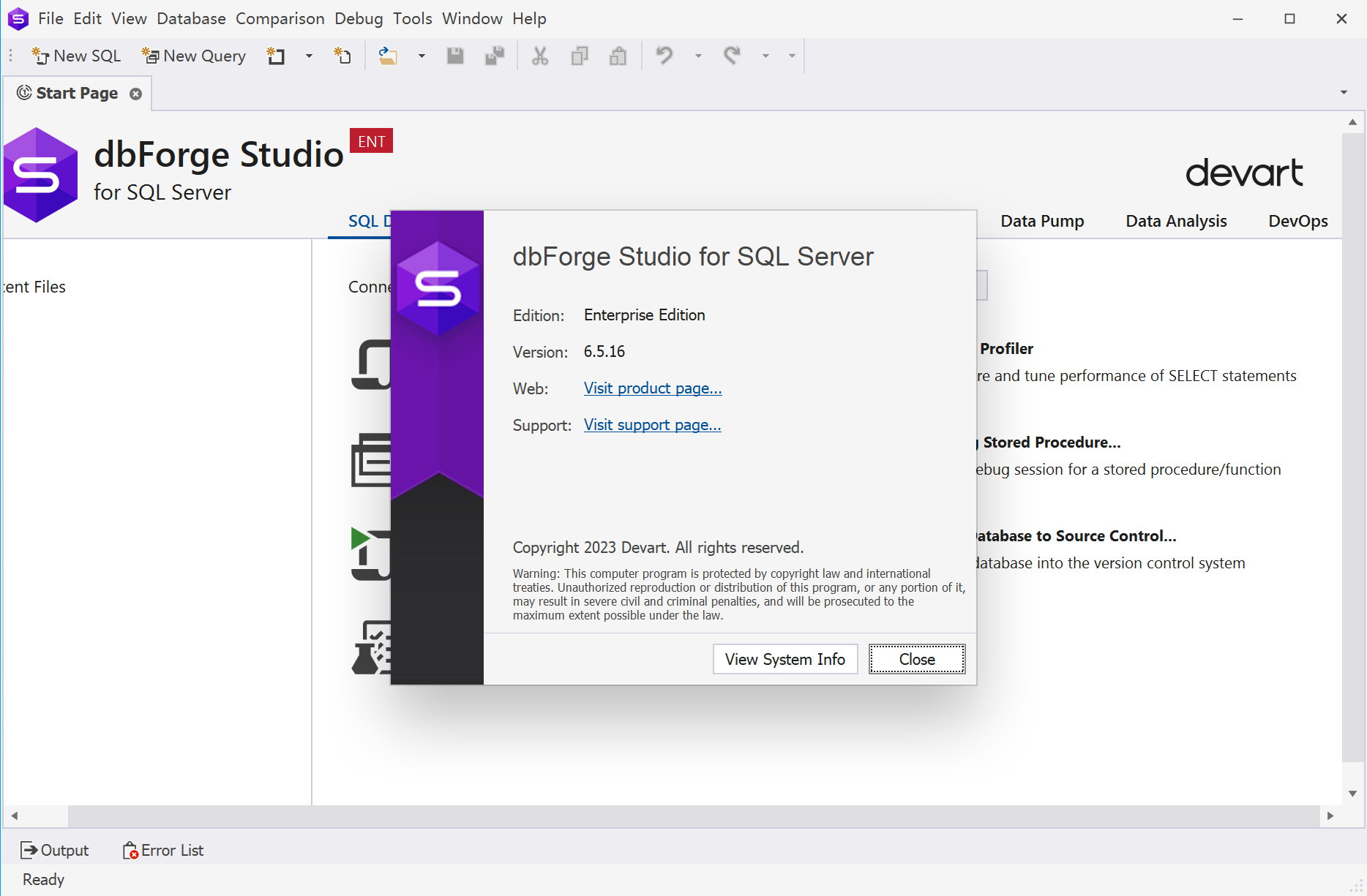
Task: Click the Paste icon
Action: (x=618, y=56)
